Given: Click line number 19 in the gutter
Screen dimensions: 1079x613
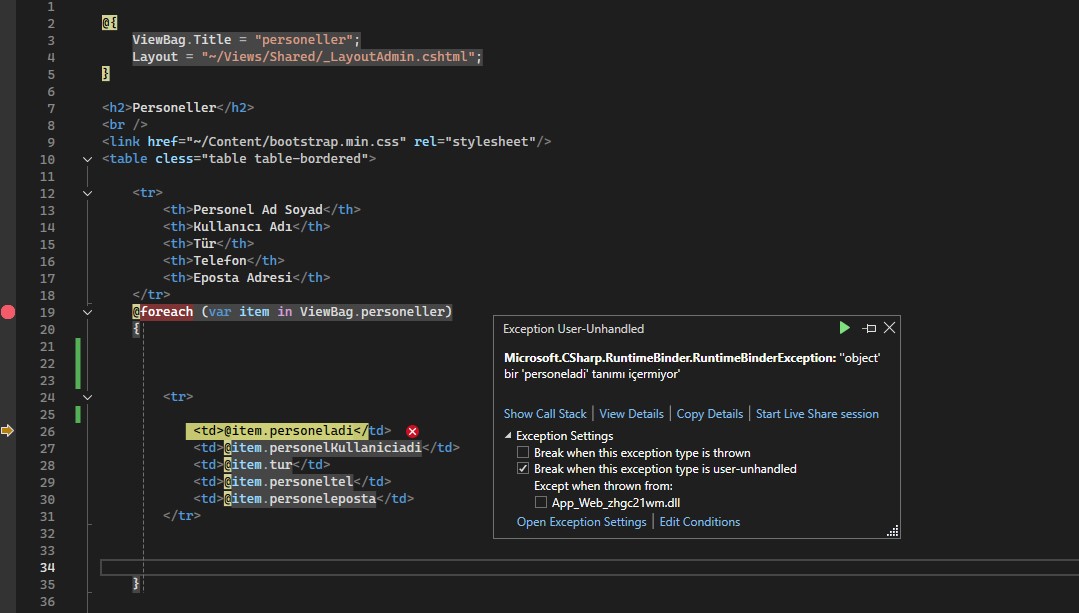Looking at the screenshot, I should click(x=47, y=312).
